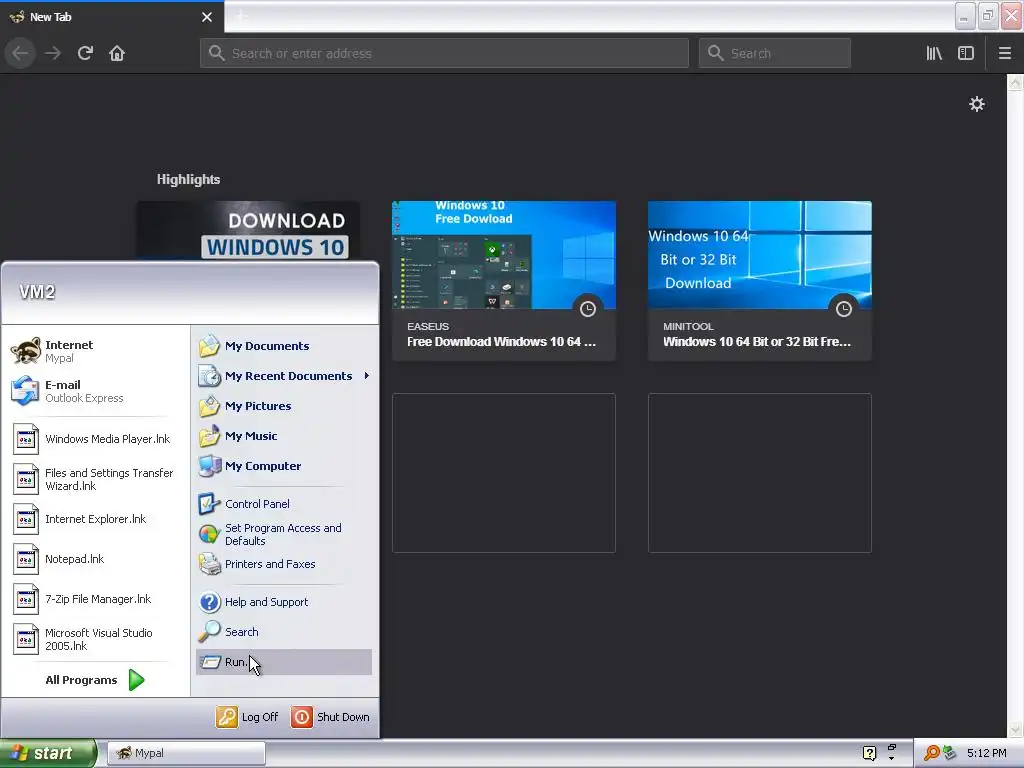
Task: Click the Windows start button
Action: 48,753
